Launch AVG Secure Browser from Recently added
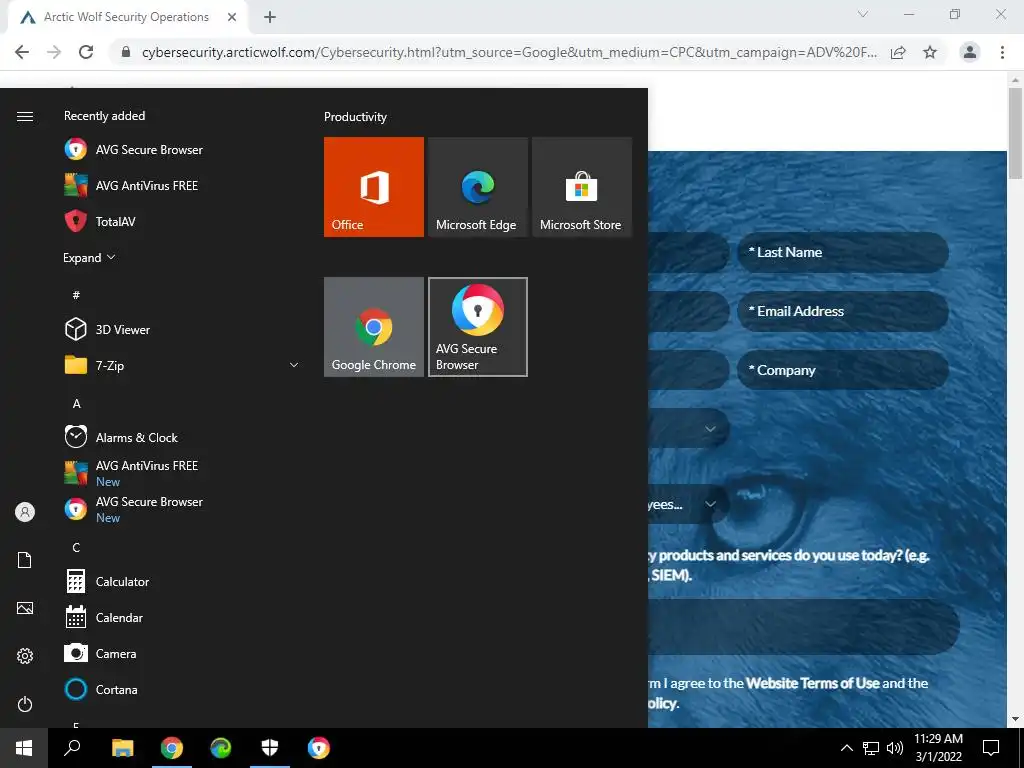Screen dimensions: 1024x768 click(x=134, y=150)
